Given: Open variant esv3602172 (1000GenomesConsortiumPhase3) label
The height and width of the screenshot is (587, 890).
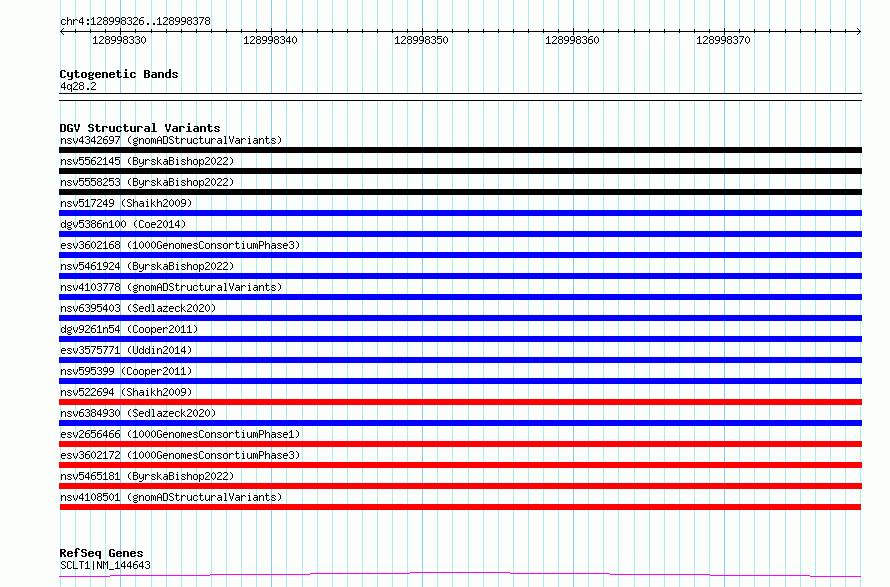Looking at the screenshot, I should (180, 455).
